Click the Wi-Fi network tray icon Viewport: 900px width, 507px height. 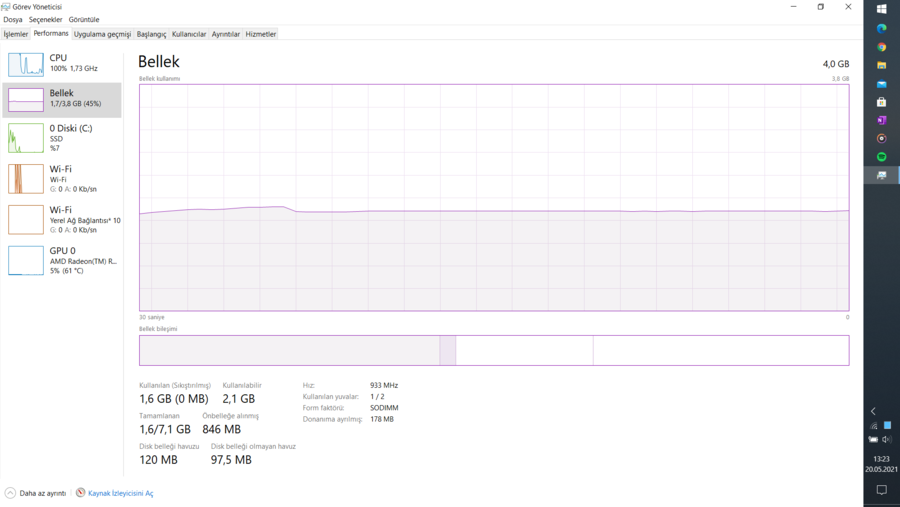(x=874, y=426)
